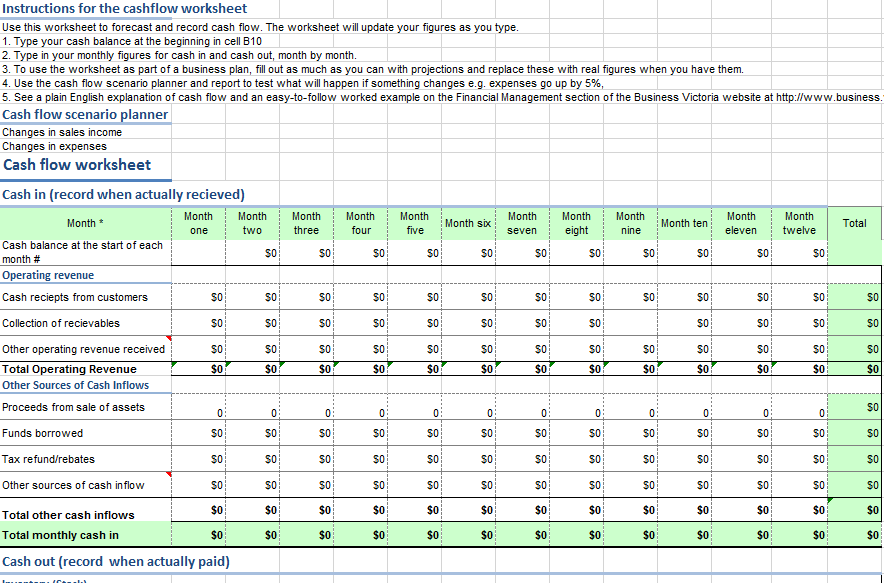
Task: Open the Changes in sales income link
Action: pos(62,132)
